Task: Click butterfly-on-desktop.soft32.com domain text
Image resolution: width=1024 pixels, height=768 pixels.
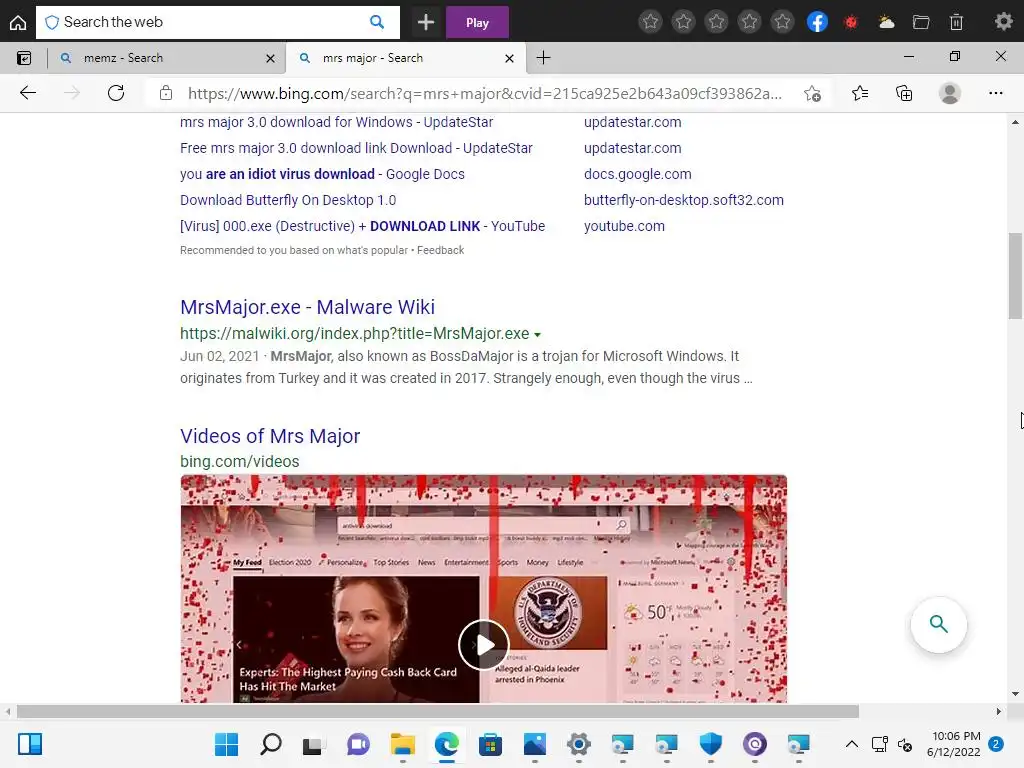Action: click(684, 200)
